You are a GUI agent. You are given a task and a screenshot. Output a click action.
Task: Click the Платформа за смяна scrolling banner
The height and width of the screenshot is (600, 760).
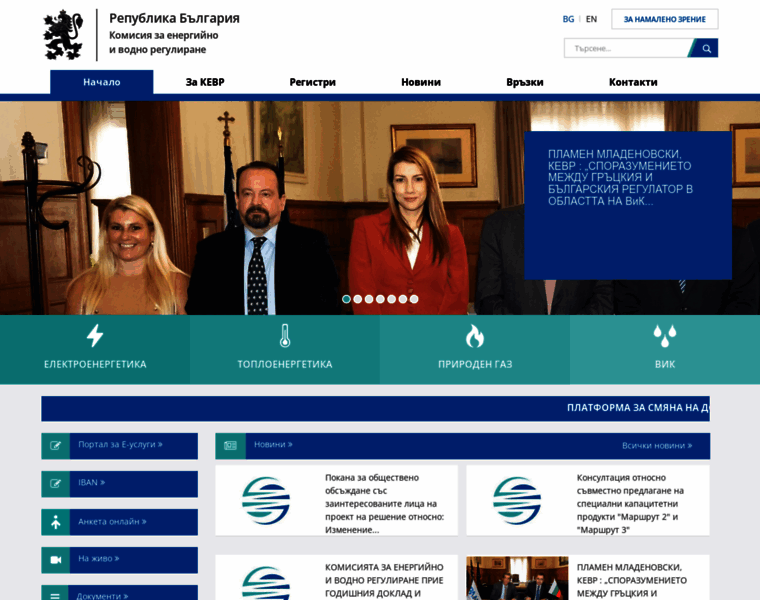point(376,408)
